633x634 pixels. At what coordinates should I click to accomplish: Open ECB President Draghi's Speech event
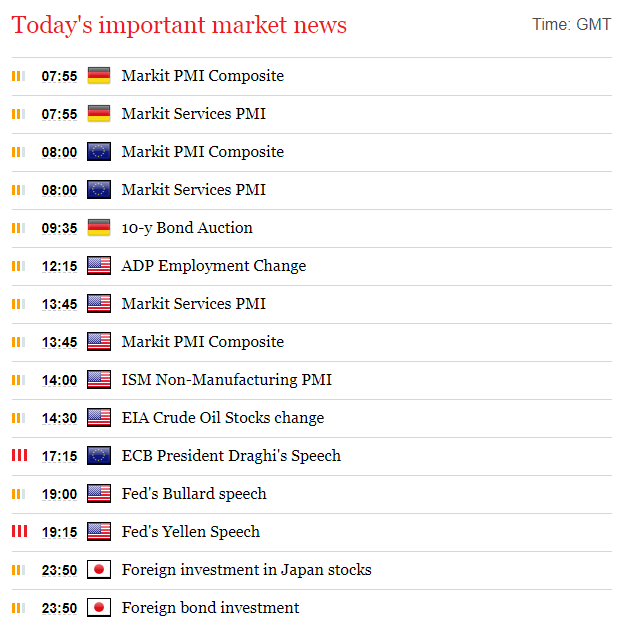[231, 456]
